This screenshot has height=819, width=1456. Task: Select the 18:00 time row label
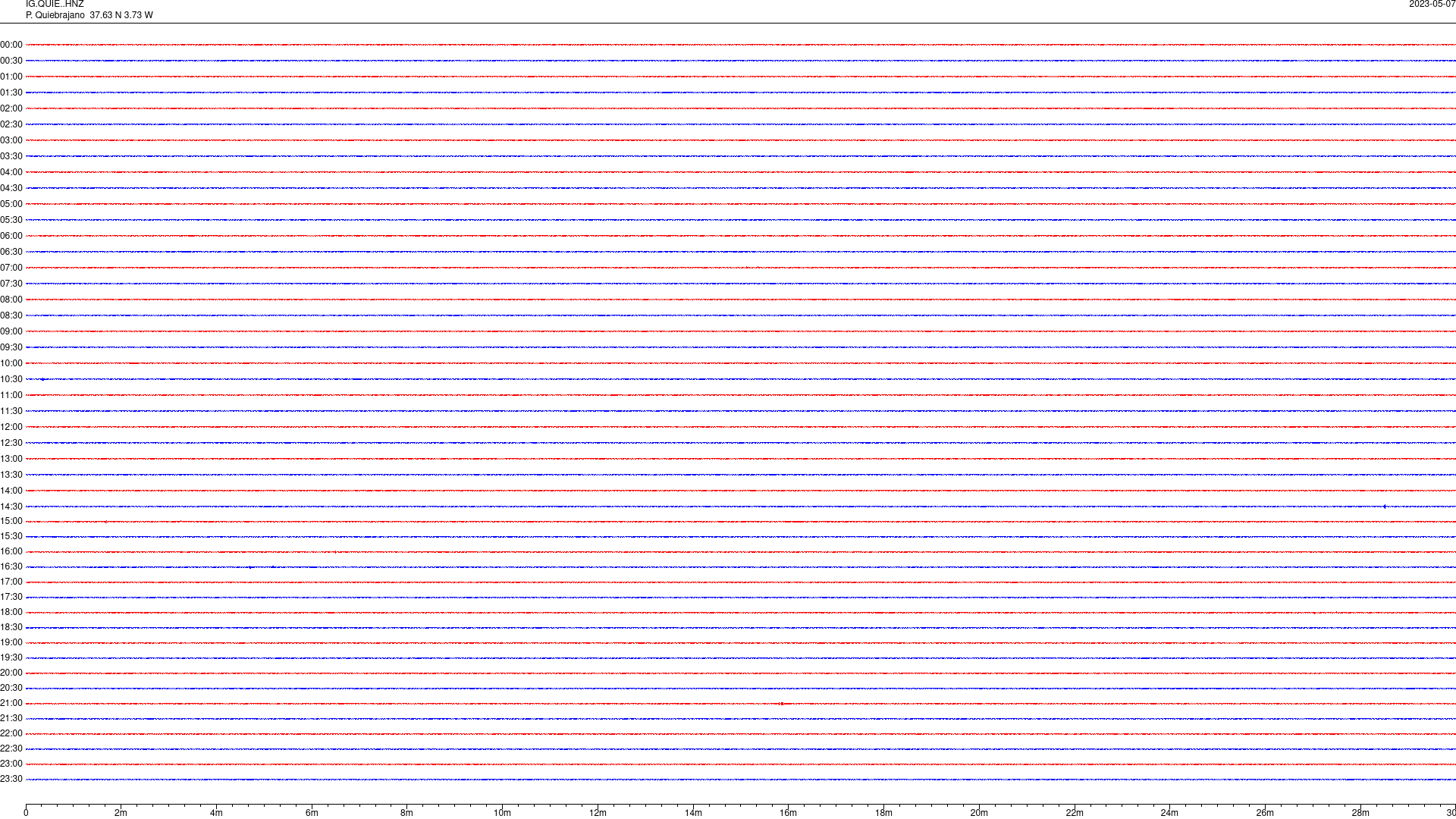11,612
